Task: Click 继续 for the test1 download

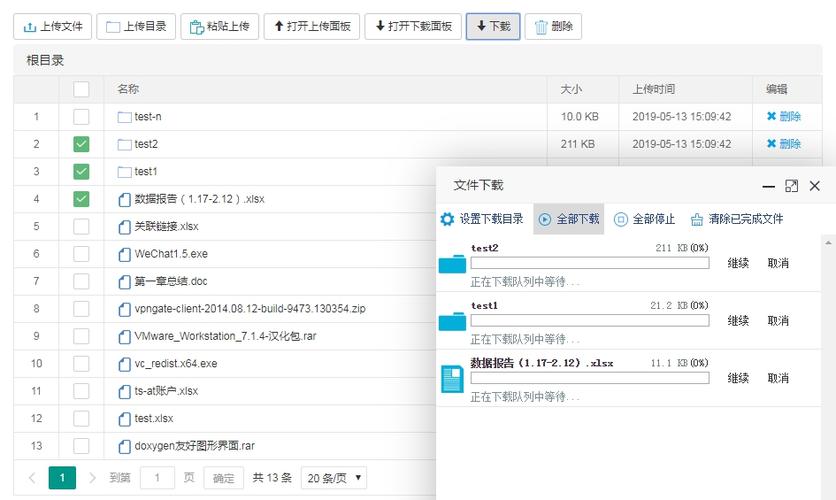Action: click(x=738, y=320)
